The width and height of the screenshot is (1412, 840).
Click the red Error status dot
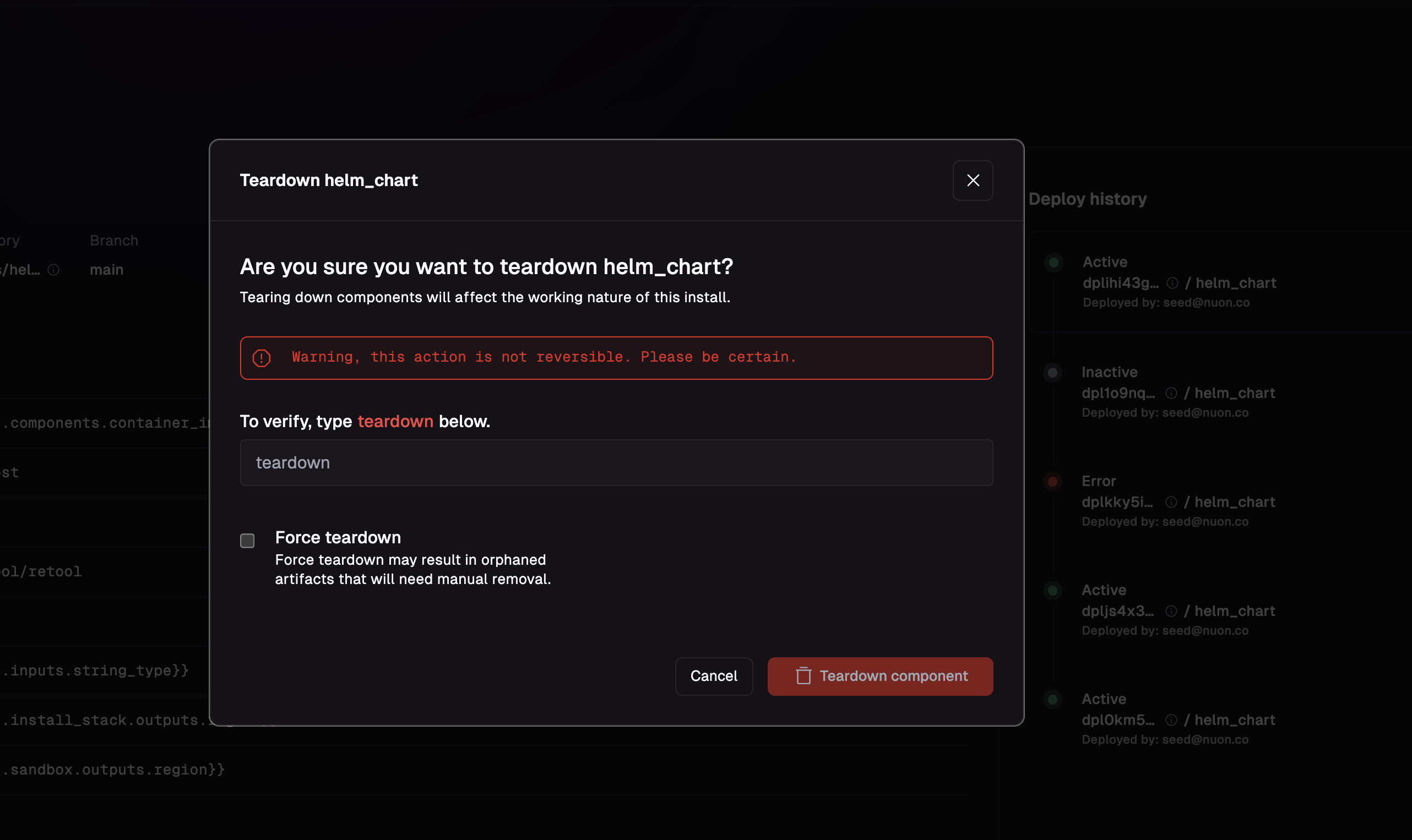(x=1052, y=482)
